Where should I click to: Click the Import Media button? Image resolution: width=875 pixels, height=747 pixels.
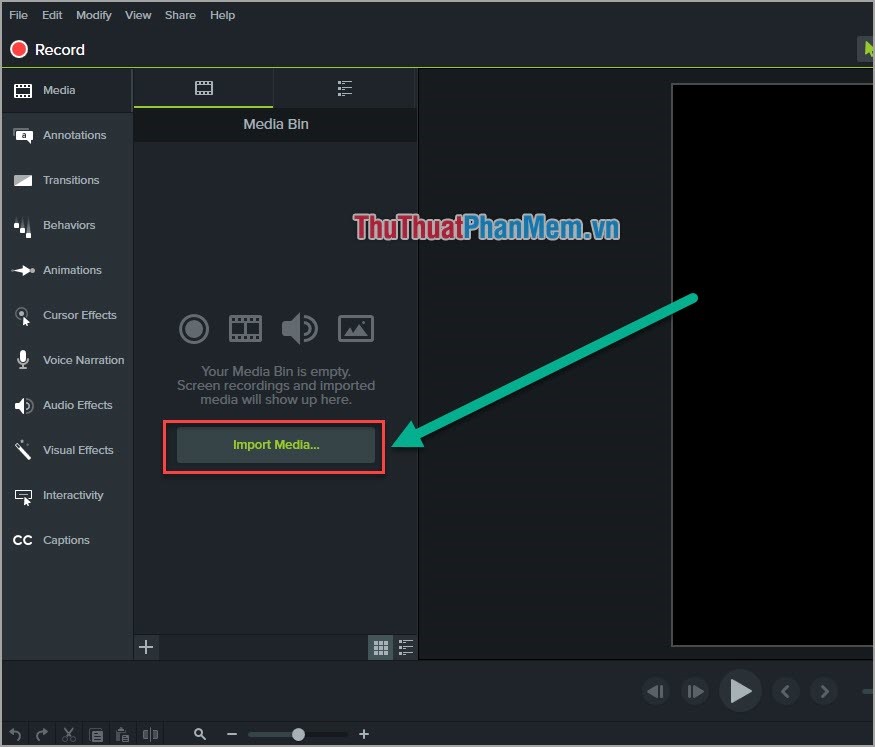point(275,445)
